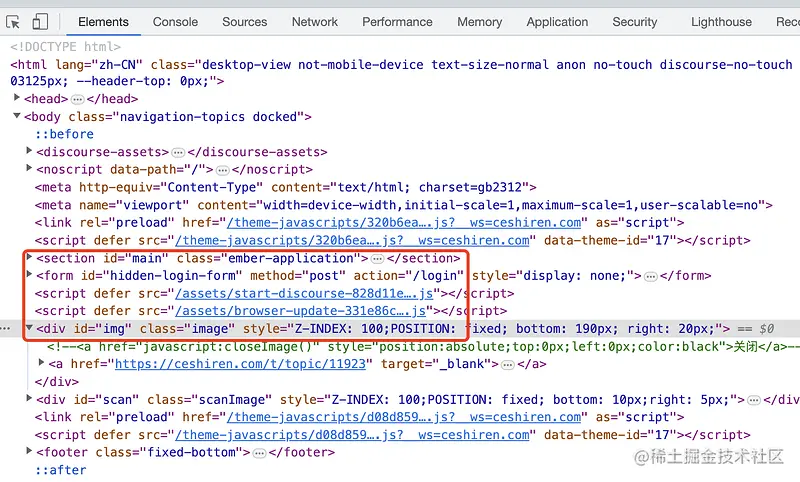Select the closeImage comment line
The width and height of the screenshot is (800, 482).
click(423, 347)
